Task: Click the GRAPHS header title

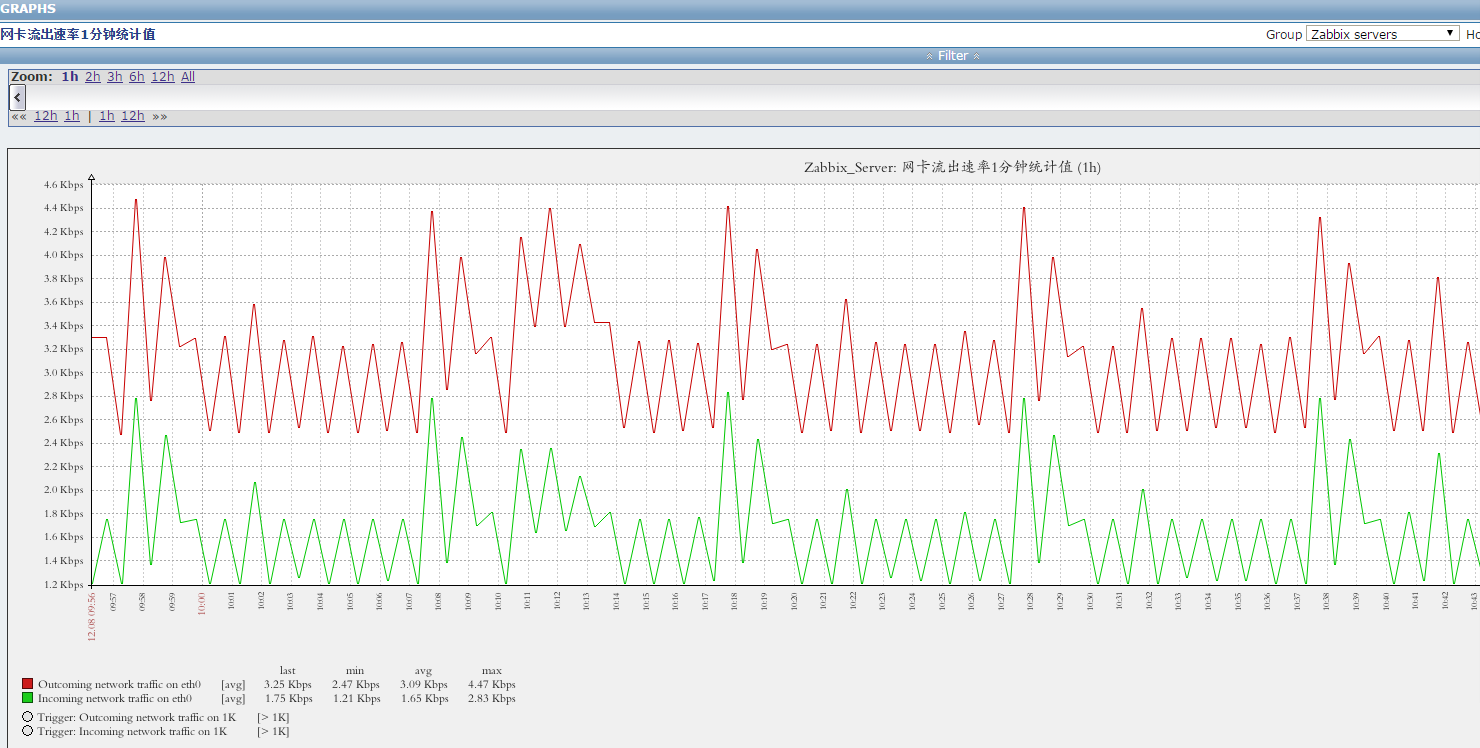Action: pos(28,9)
